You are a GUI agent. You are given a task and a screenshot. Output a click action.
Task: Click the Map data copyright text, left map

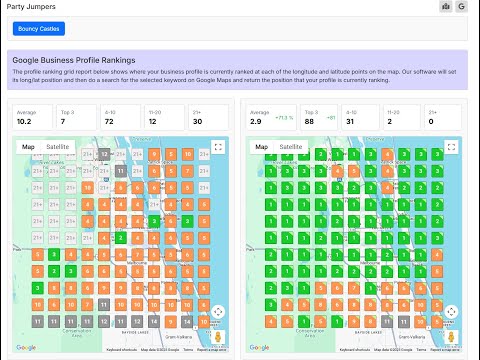point(160,350)
